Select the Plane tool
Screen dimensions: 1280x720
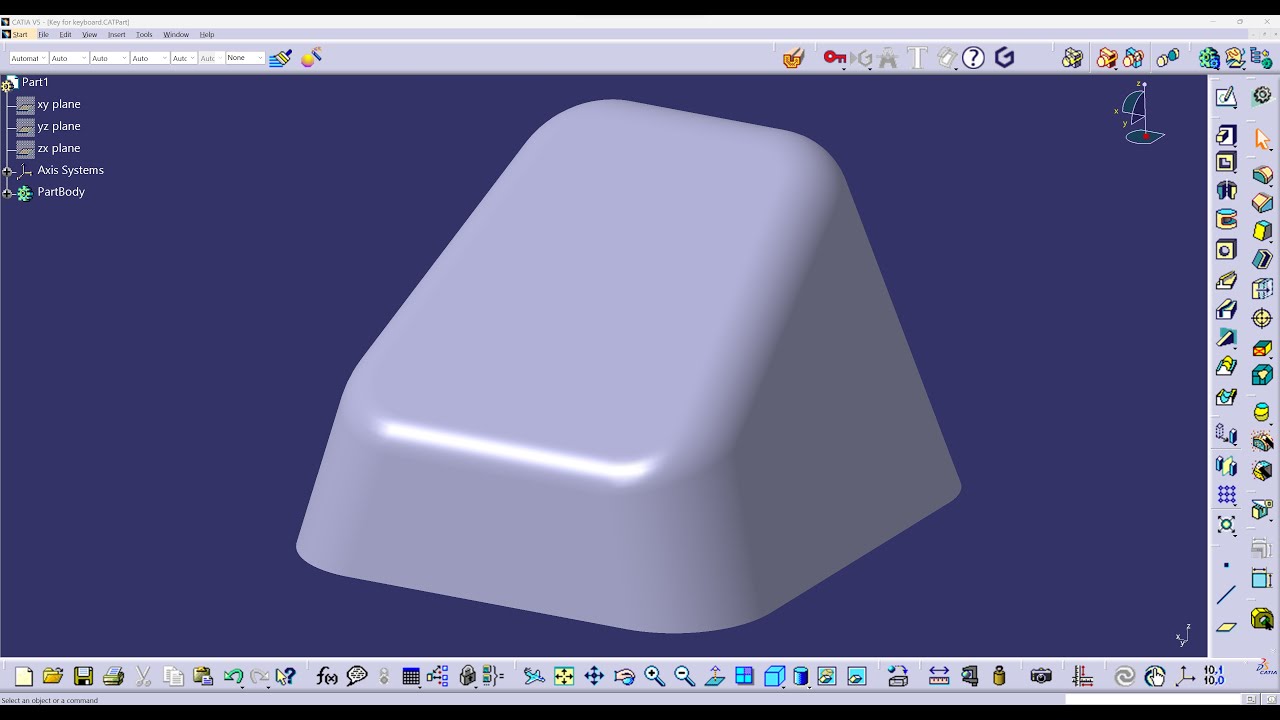pos(1226,627)
